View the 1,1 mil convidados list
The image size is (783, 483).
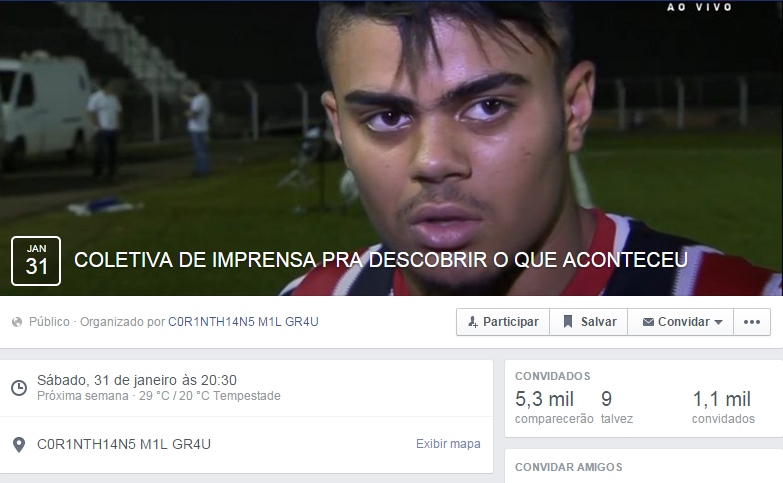[x=723, y=407]
